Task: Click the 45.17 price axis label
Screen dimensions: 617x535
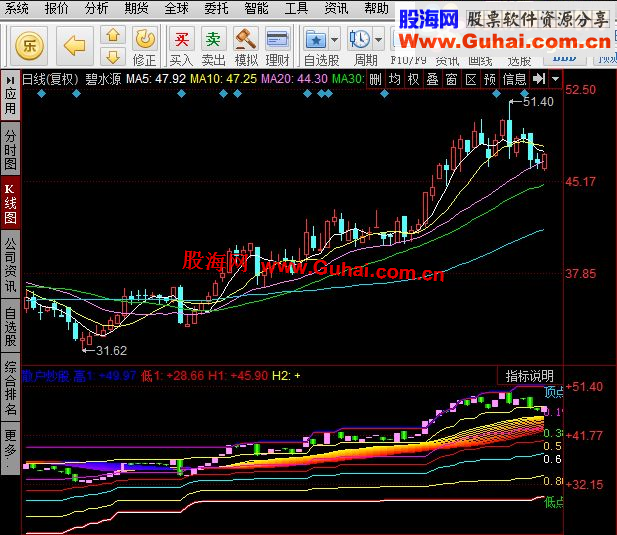Action: click(580, 182)
